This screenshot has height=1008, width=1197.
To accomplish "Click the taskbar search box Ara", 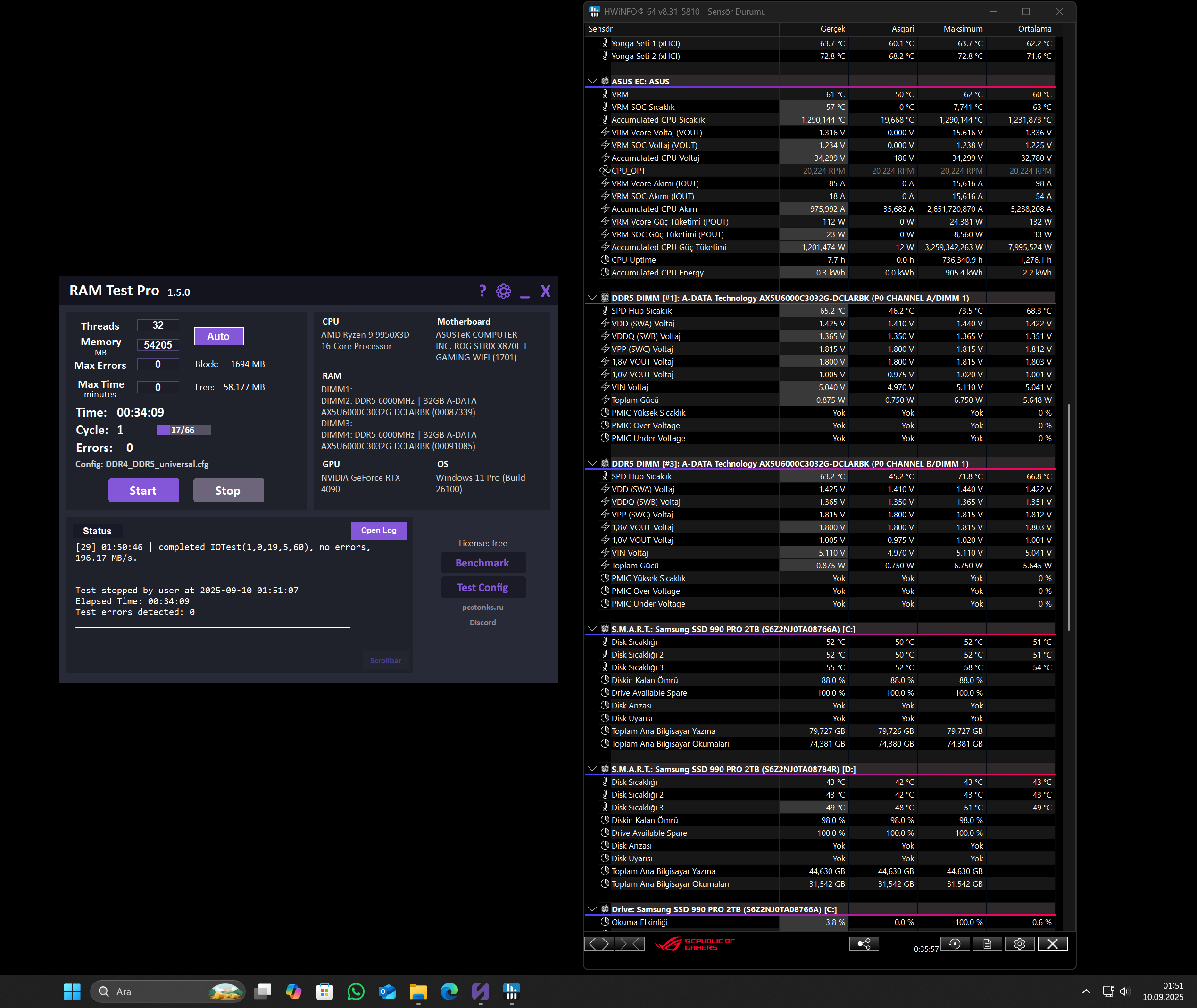I will tap(168, 992).
